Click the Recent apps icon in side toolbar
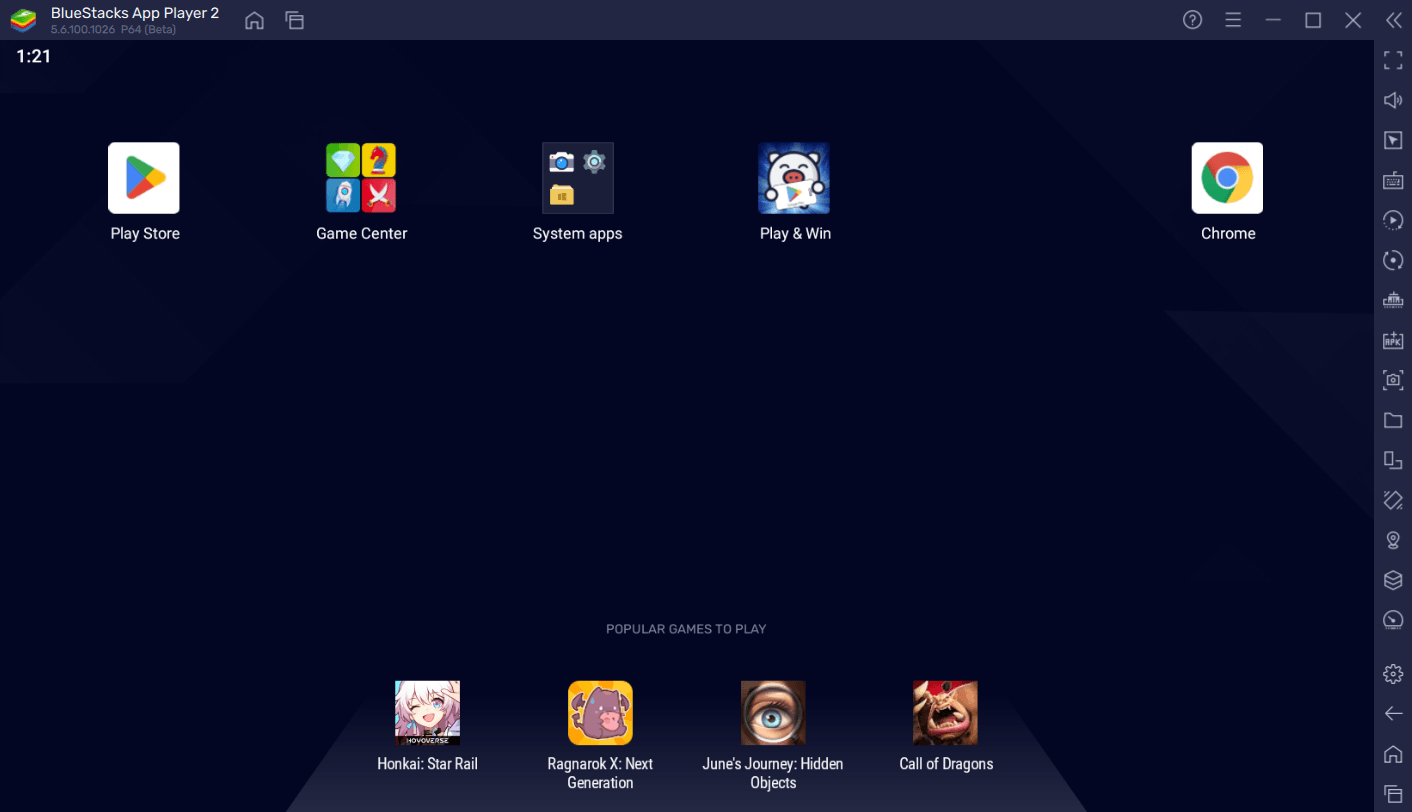1412x812 pixels. pyautogui.click(x=1393, y=793)
